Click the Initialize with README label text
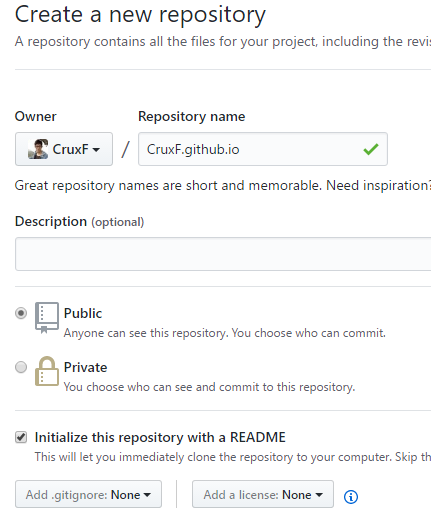The image size is (431, 513). coord(160,437)
